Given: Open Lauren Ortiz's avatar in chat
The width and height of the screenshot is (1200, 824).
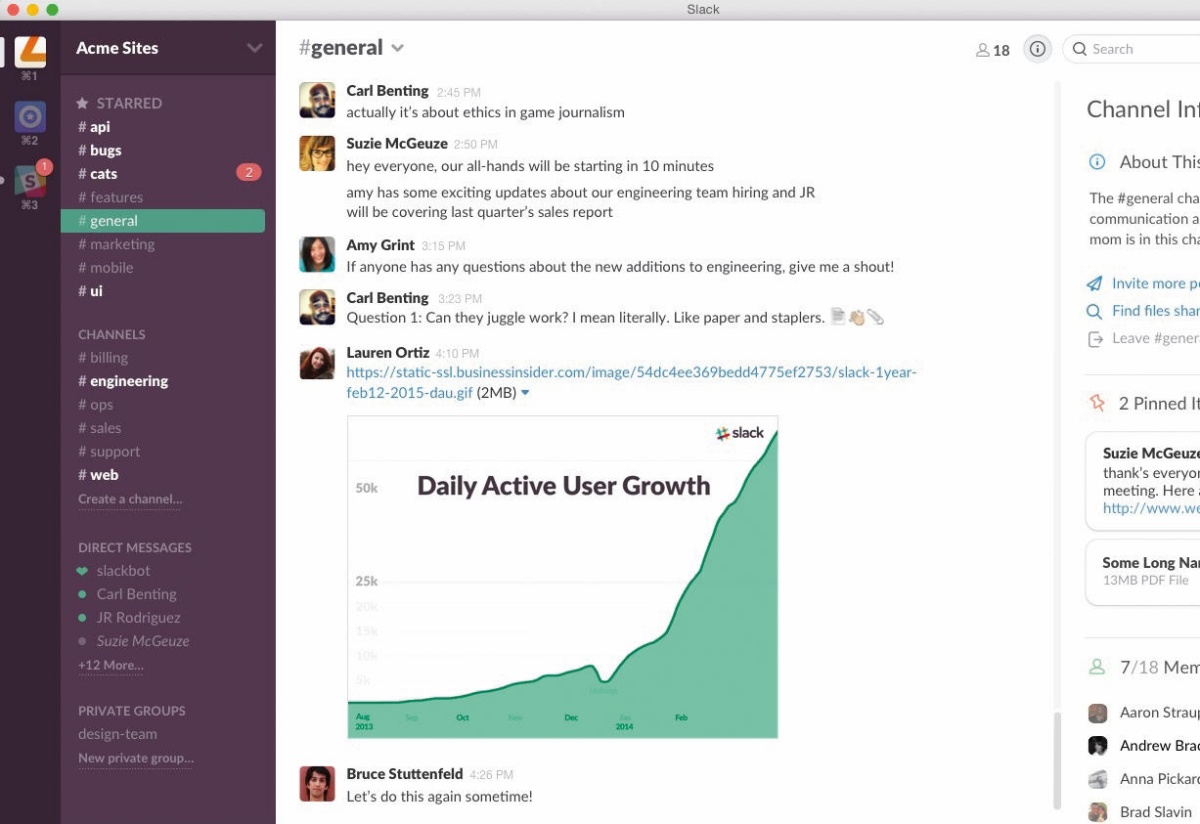Looking at the screenshot, I should [317, 362].
